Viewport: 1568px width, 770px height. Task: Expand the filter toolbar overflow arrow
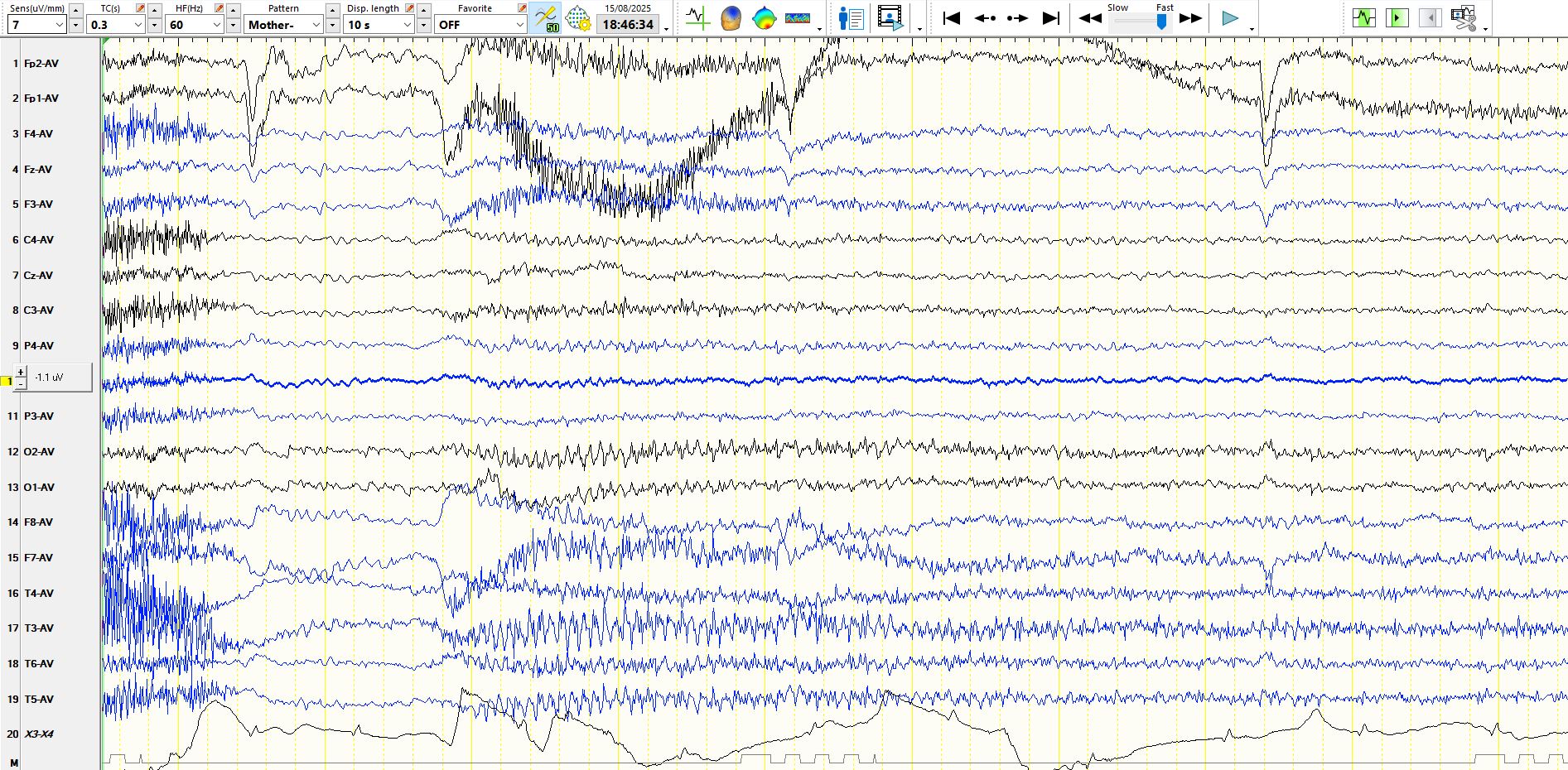point(666,29)
